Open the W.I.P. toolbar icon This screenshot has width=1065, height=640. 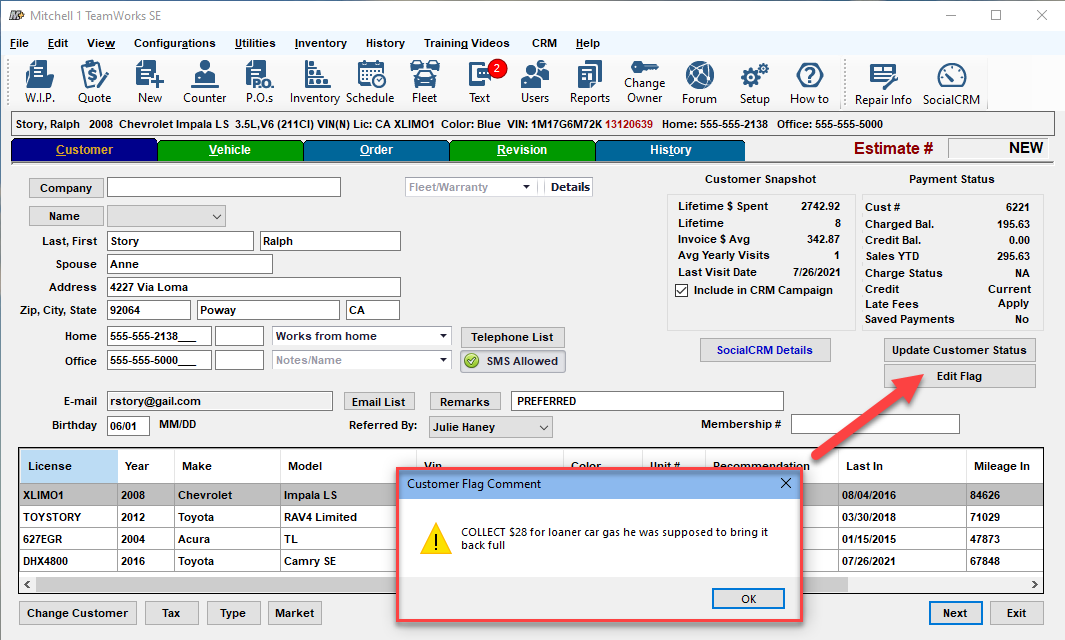click(x=40, y=81)
